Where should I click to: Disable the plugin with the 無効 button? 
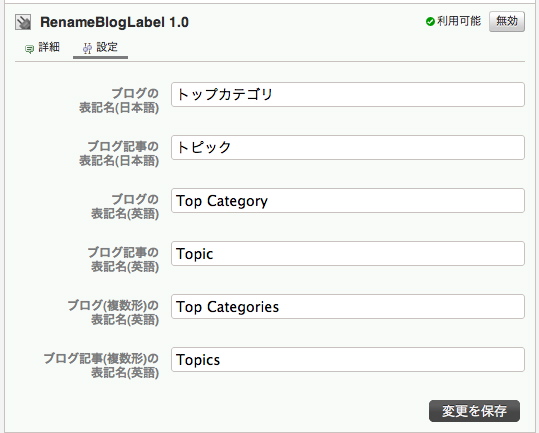507,21
